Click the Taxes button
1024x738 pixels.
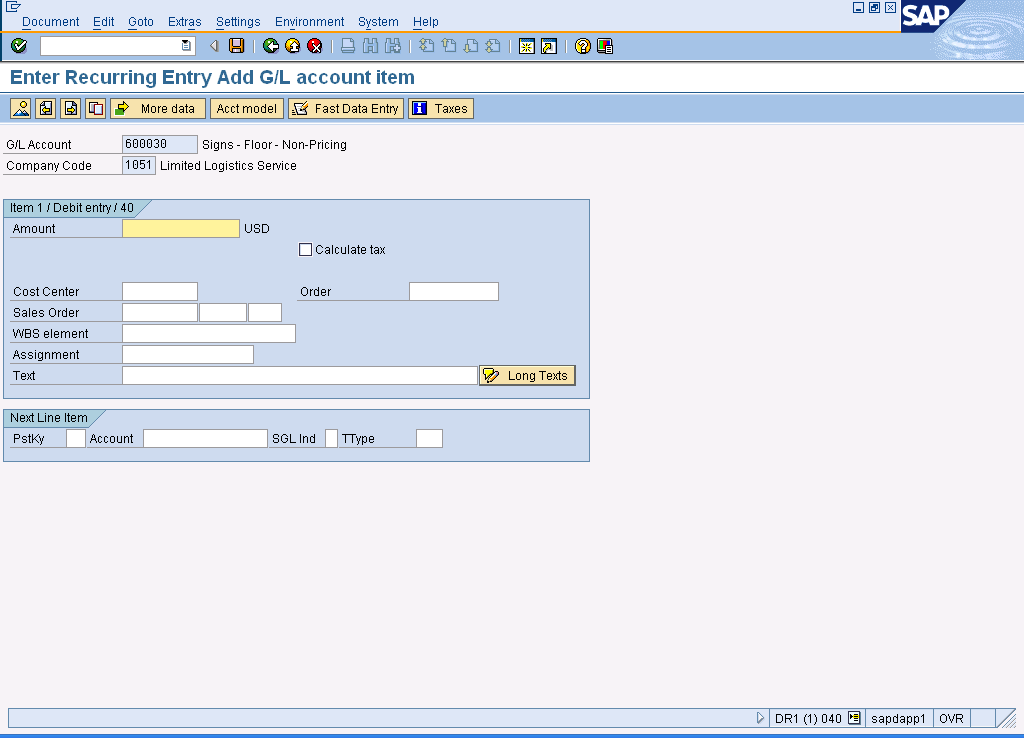pos(441,108)
